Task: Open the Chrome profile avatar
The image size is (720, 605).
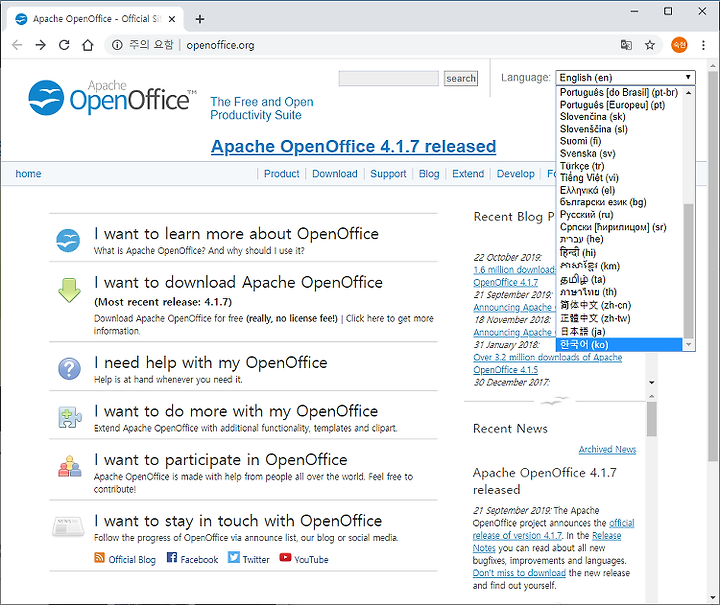Action: [x=679, y=45]
